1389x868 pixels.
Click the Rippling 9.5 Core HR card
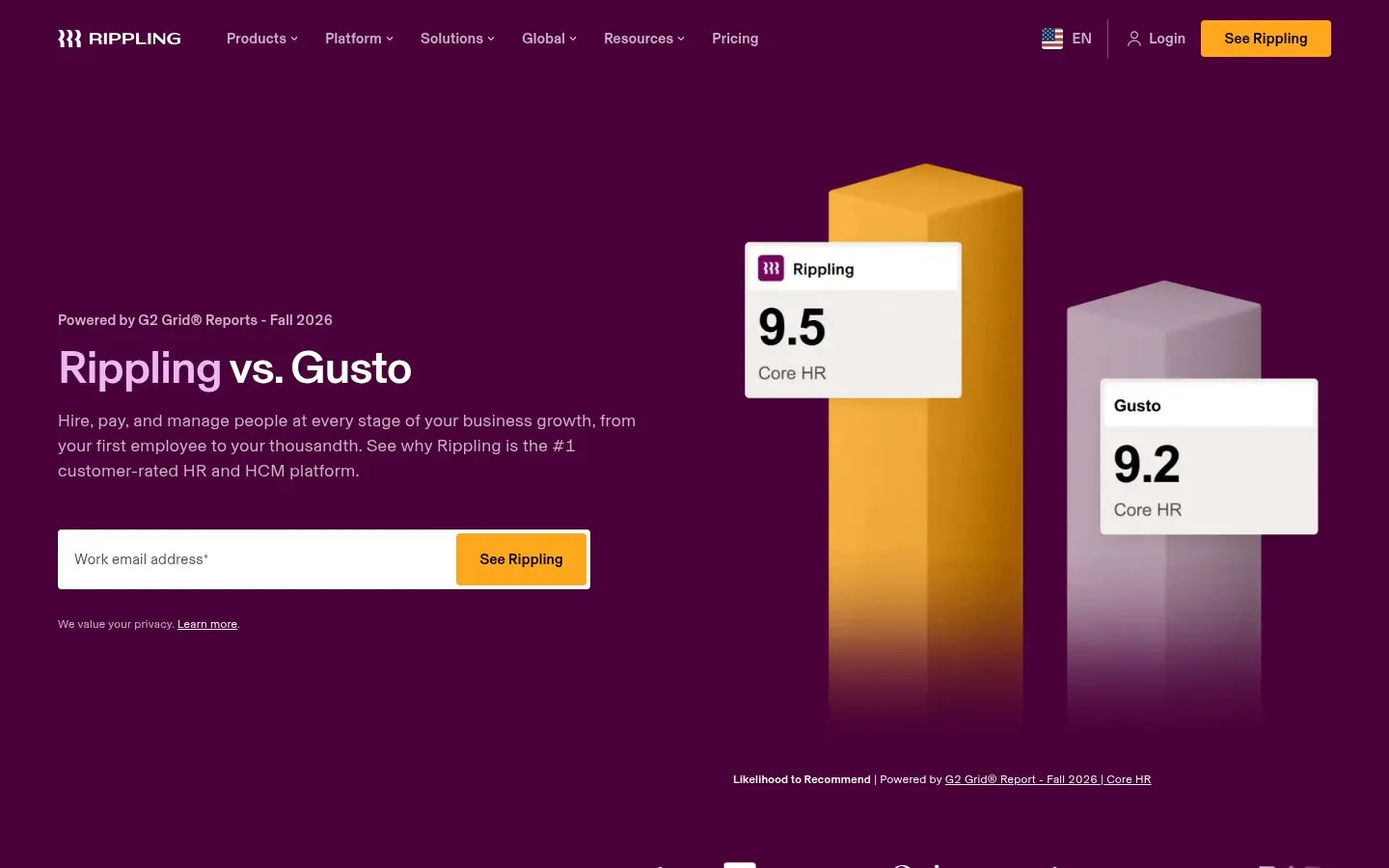(853, 320)
